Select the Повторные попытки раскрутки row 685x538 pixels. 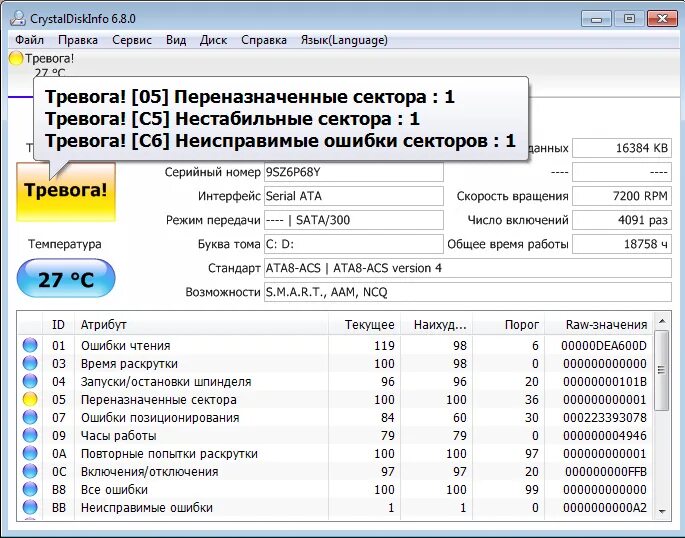click(336, 453)
